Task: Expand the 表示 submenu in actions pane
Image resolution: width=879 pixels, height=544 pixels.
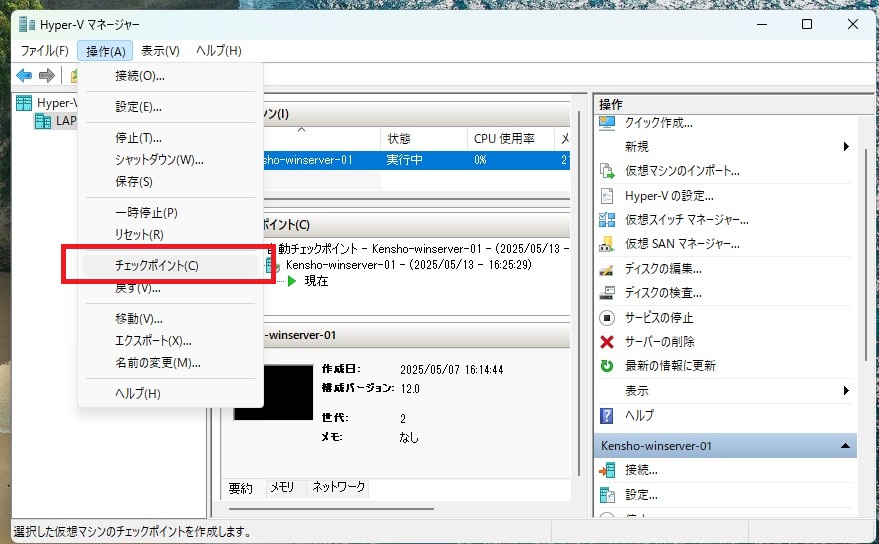Action: click(846, 390)
